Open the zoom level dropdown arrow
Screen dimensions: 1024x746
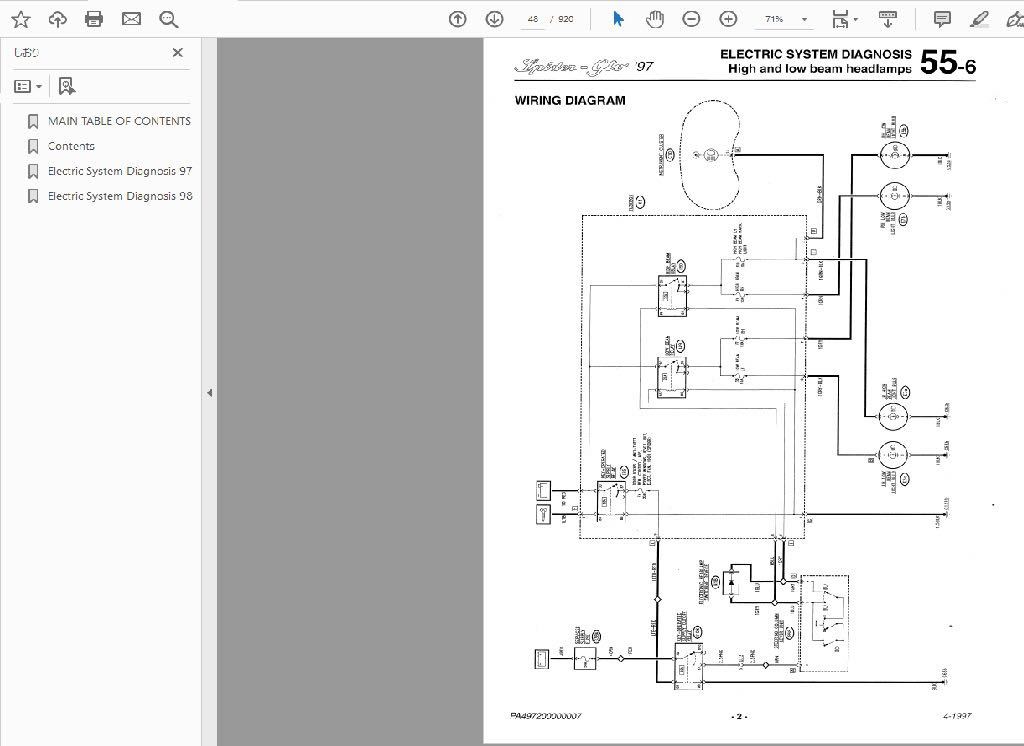805,20
